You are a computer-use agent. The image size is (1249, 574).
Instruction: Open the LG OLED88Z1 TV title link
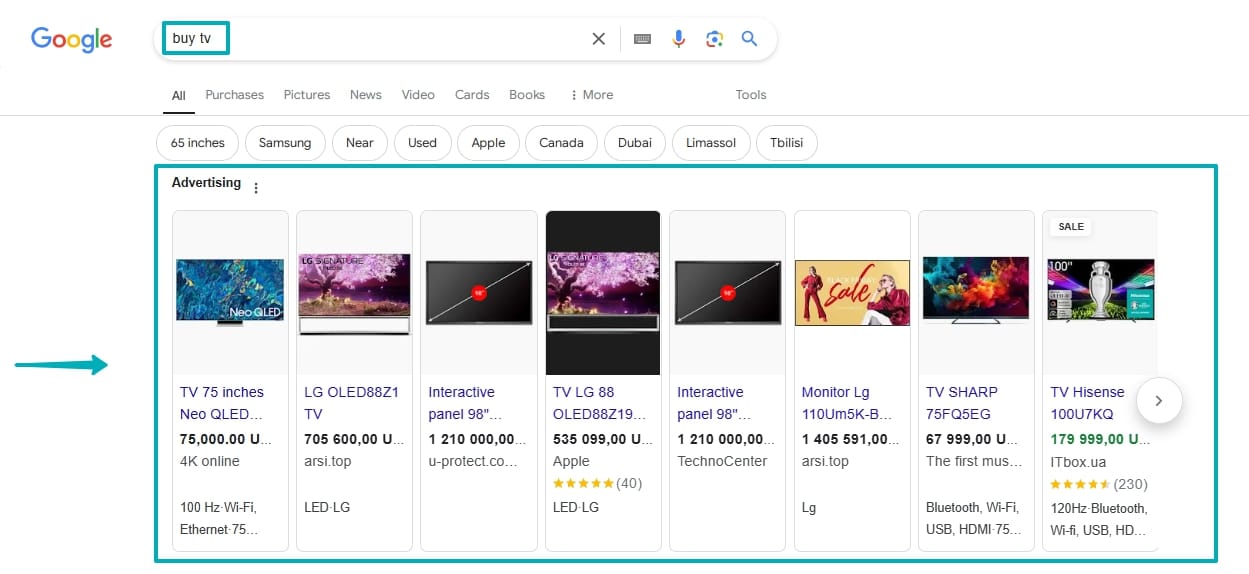pos(351,403)
